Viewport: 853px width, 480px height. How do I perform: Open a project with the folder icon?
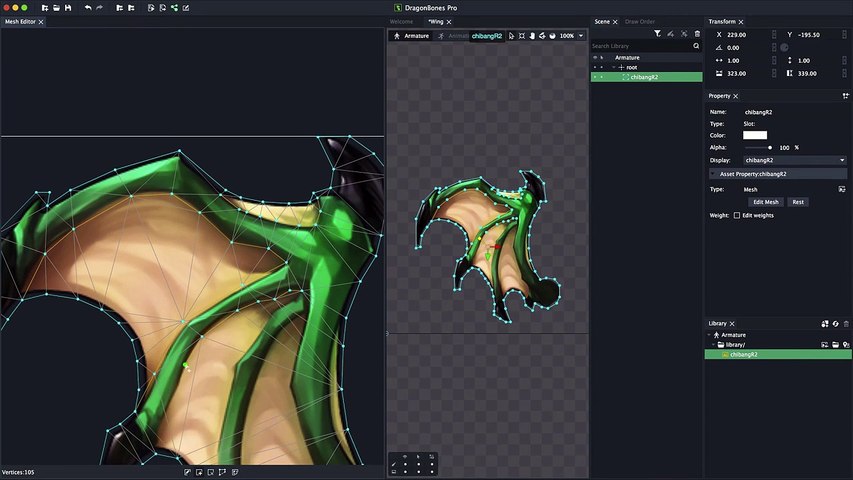point(56,8)
